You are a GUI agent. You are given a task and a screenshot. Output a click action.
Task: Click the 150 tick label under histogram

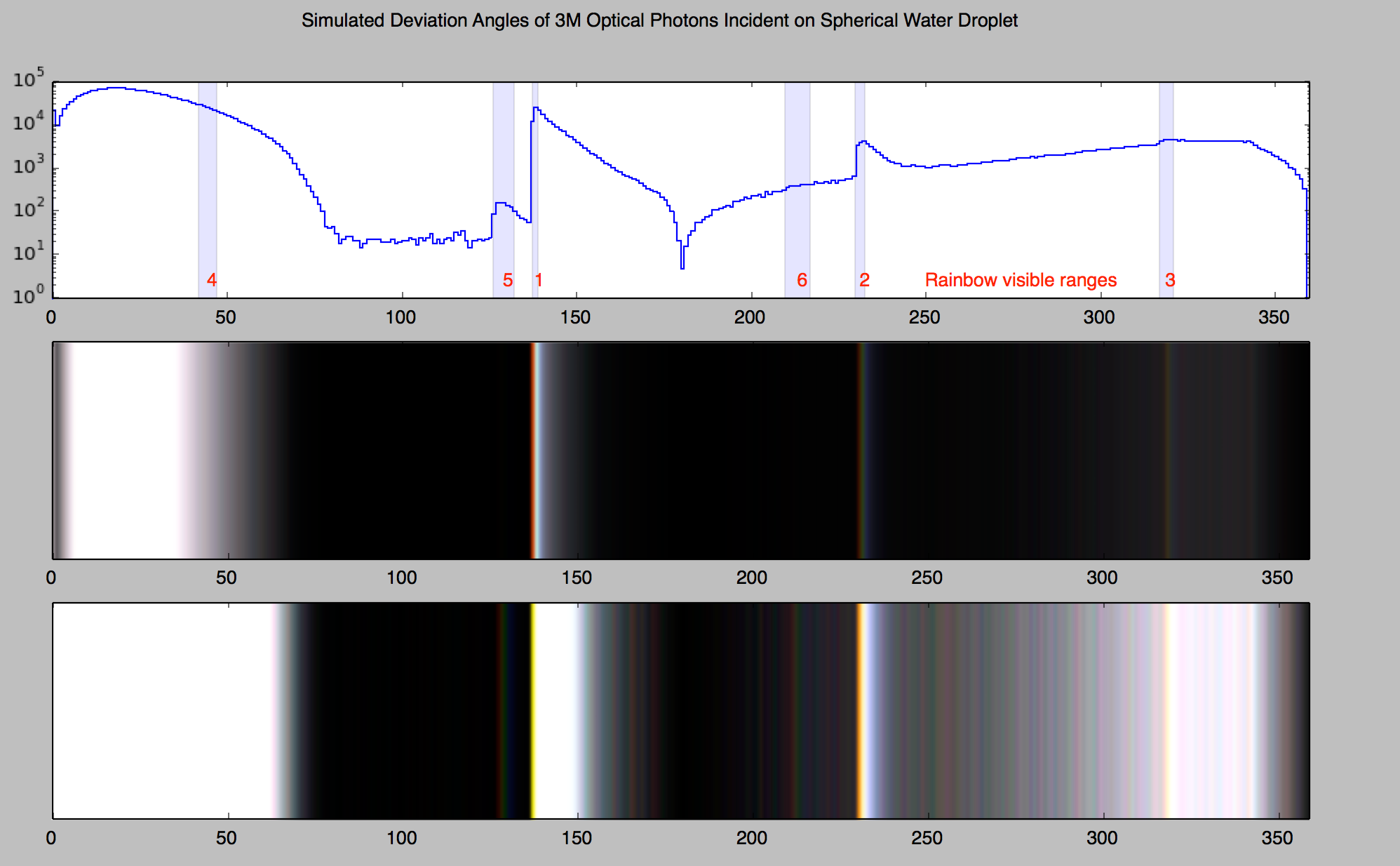pos(575,317)
